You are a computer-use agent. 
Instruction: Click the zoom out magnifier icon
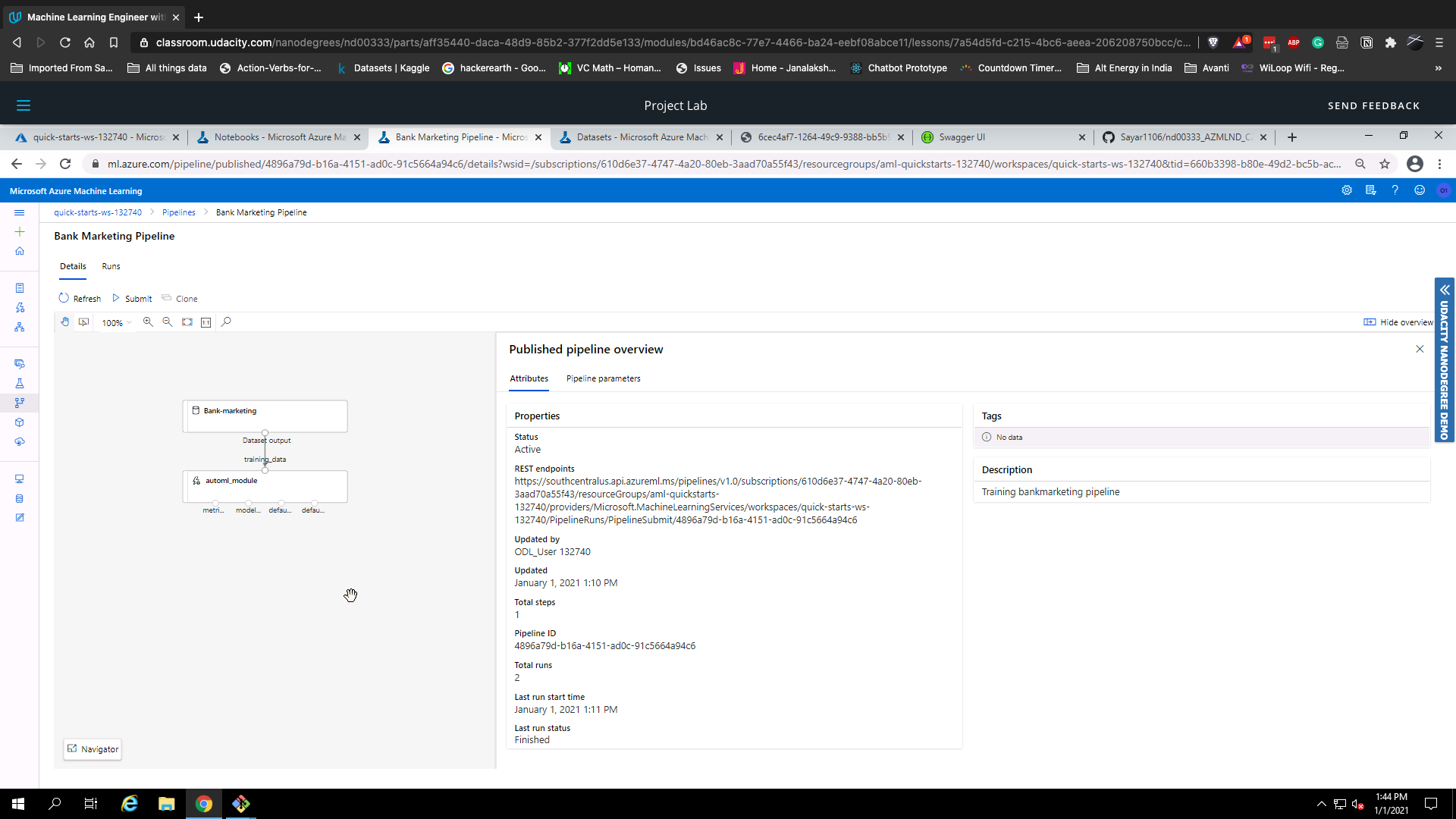click(168, 322)
